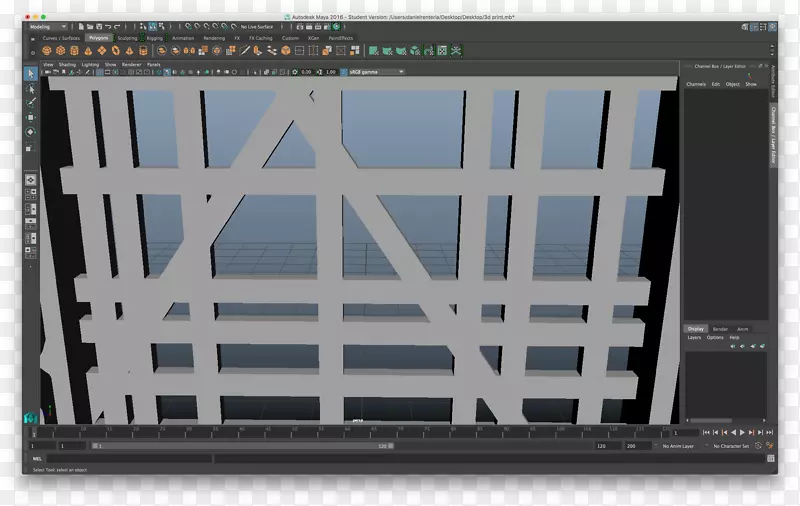
Task: Open the No Anim Layer dropdown
Action: (x=679, y=446)
